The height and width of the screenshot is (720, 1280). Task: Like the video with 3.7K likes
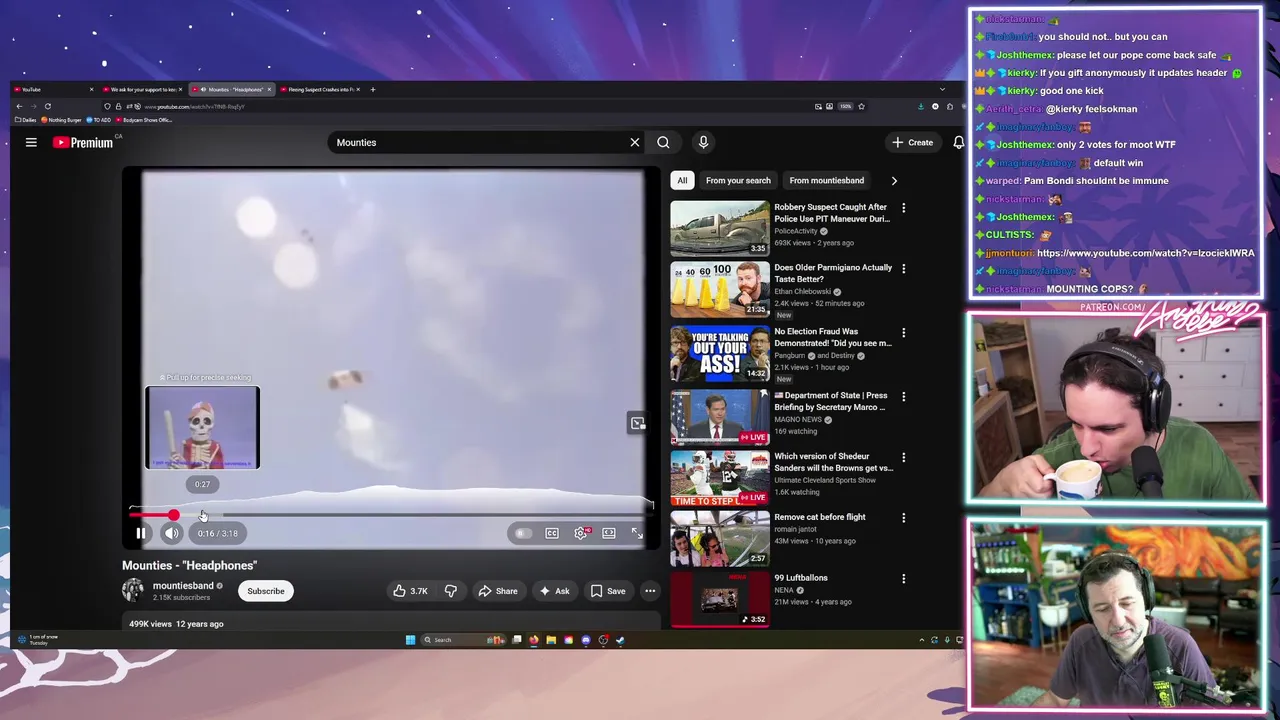coord(410,591)
